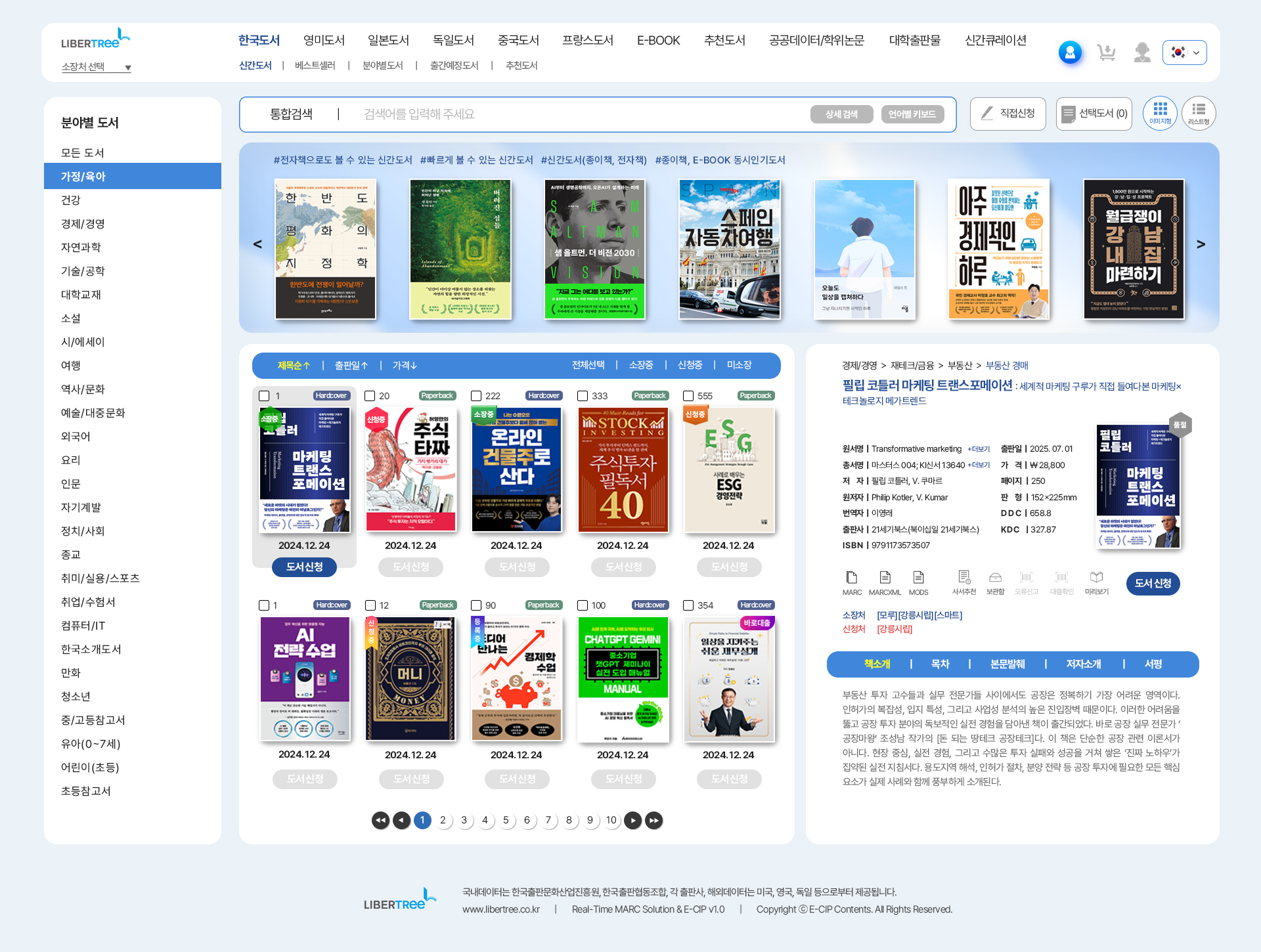Image resolution: width=1261 pixels, height=952 pixels.
Task: Expand the 소장처 선택 dropdown
Action: click(x=95, y=66)
